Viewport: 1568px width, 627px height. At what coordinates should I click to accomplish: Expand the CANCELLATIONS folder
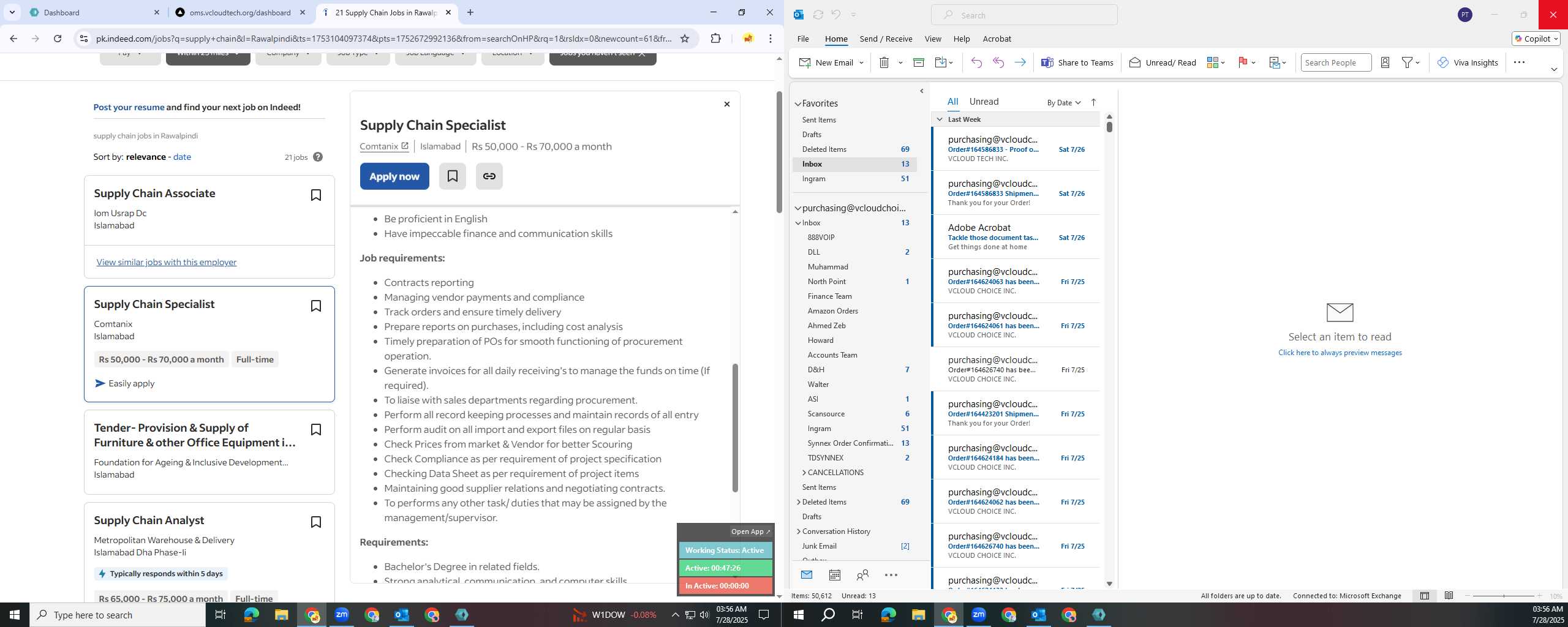click(804, 473)
